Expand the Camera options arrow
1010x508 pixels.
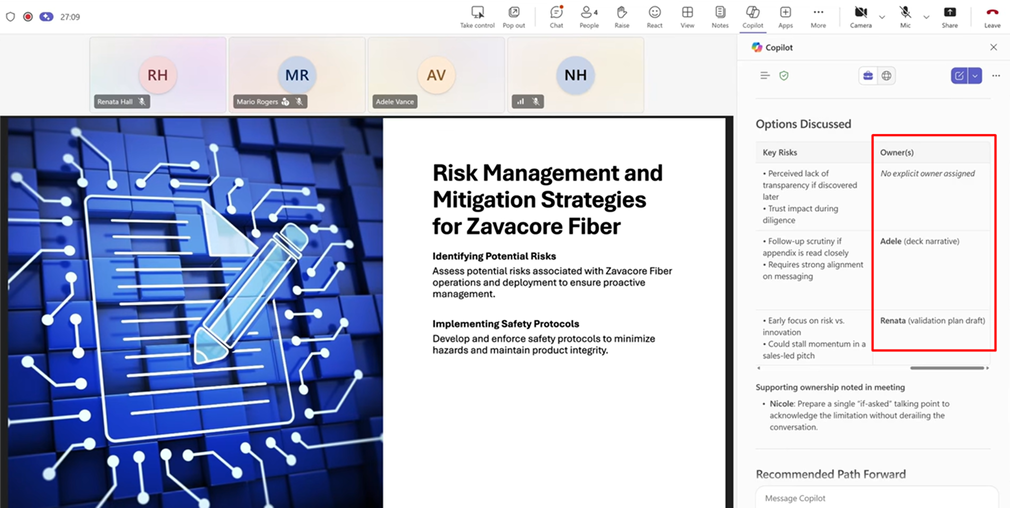pos(881,16)
